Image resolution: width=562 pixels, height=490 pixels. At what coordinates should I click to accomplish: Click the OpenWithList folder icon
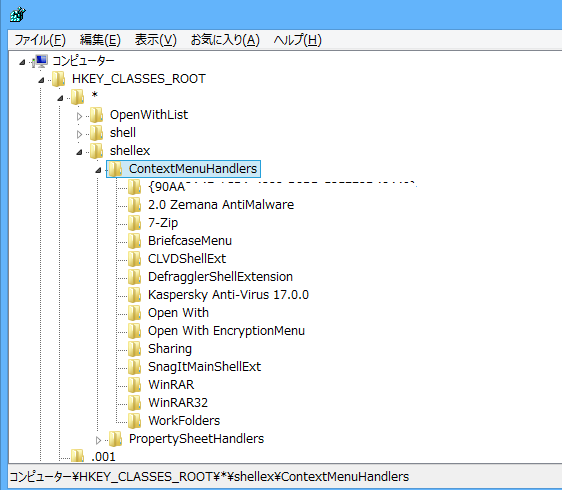(x=96, y=115)
